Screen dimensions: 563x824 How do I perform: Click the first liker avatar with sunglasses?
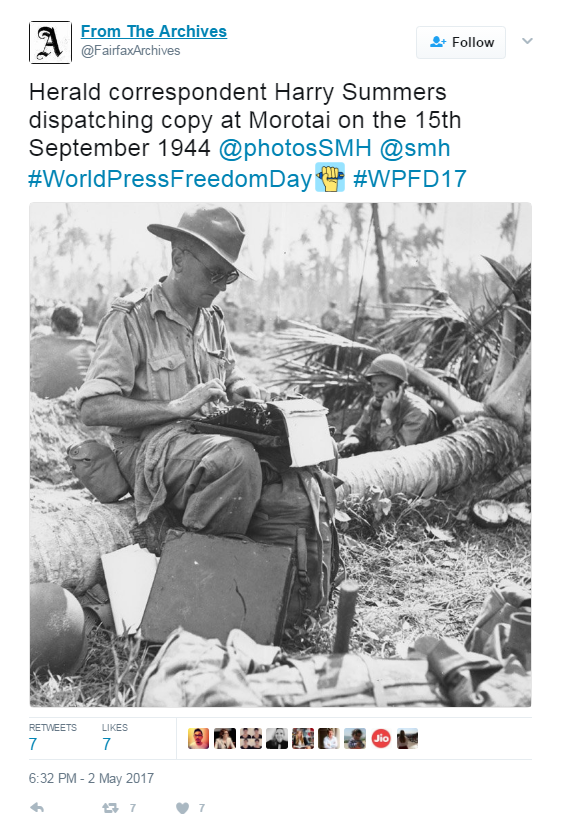tap(199, 738)
